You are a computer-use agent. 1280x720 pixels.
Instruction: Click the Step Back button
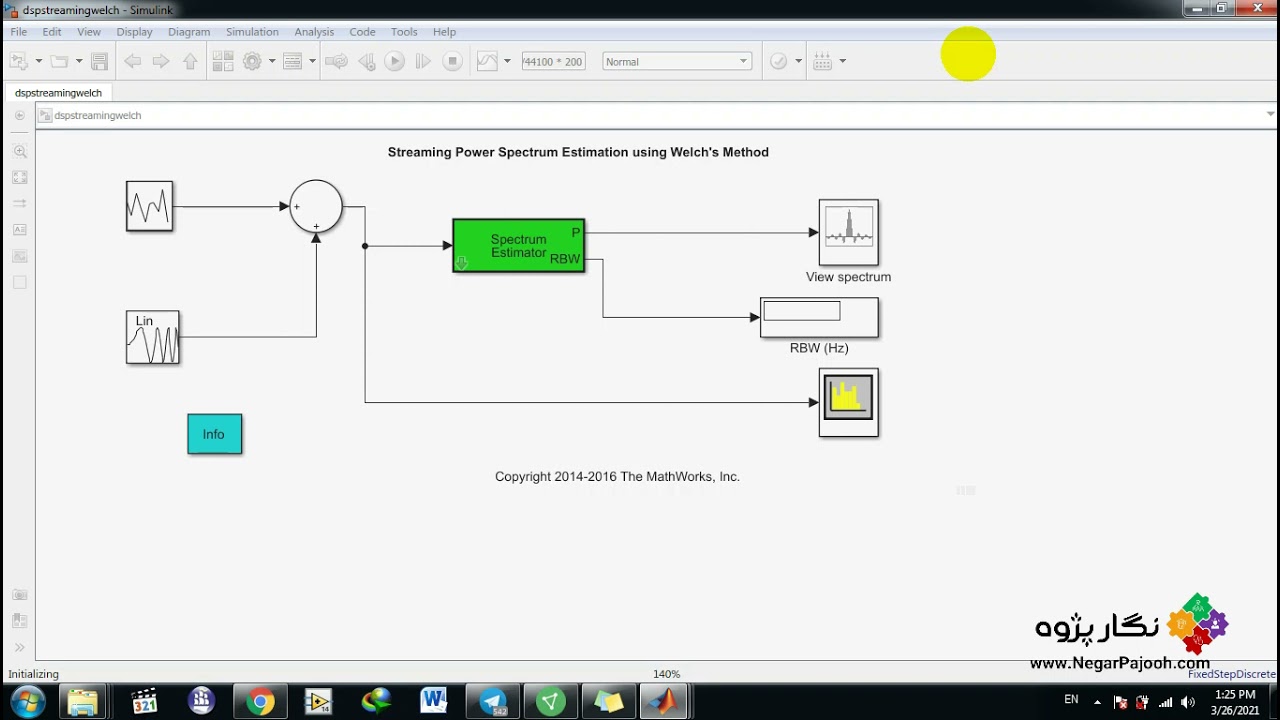point(367,61)
